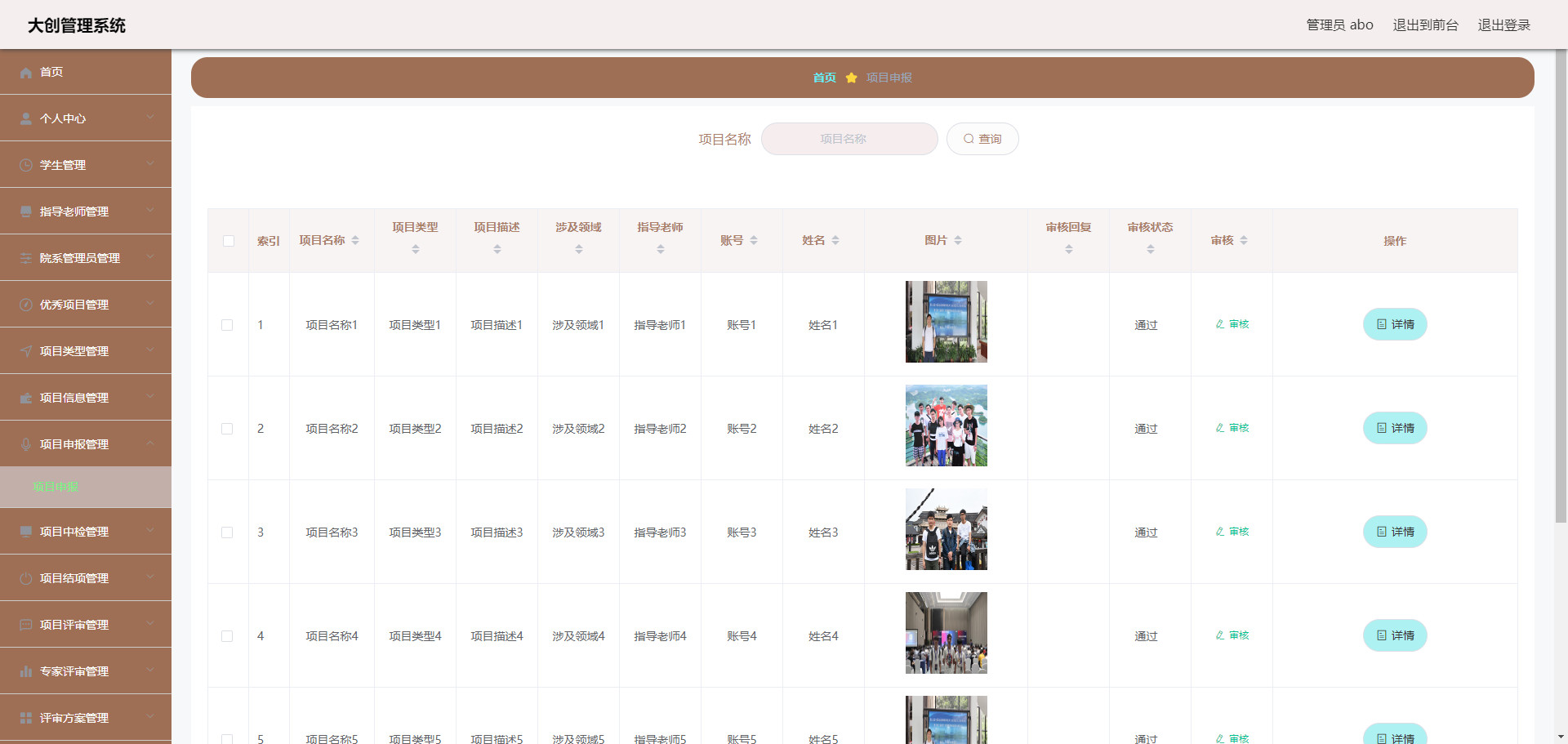Click the paper-plane icon beside 项目类型管理
Screen dimensions: 1568x744
pos(26,352)
